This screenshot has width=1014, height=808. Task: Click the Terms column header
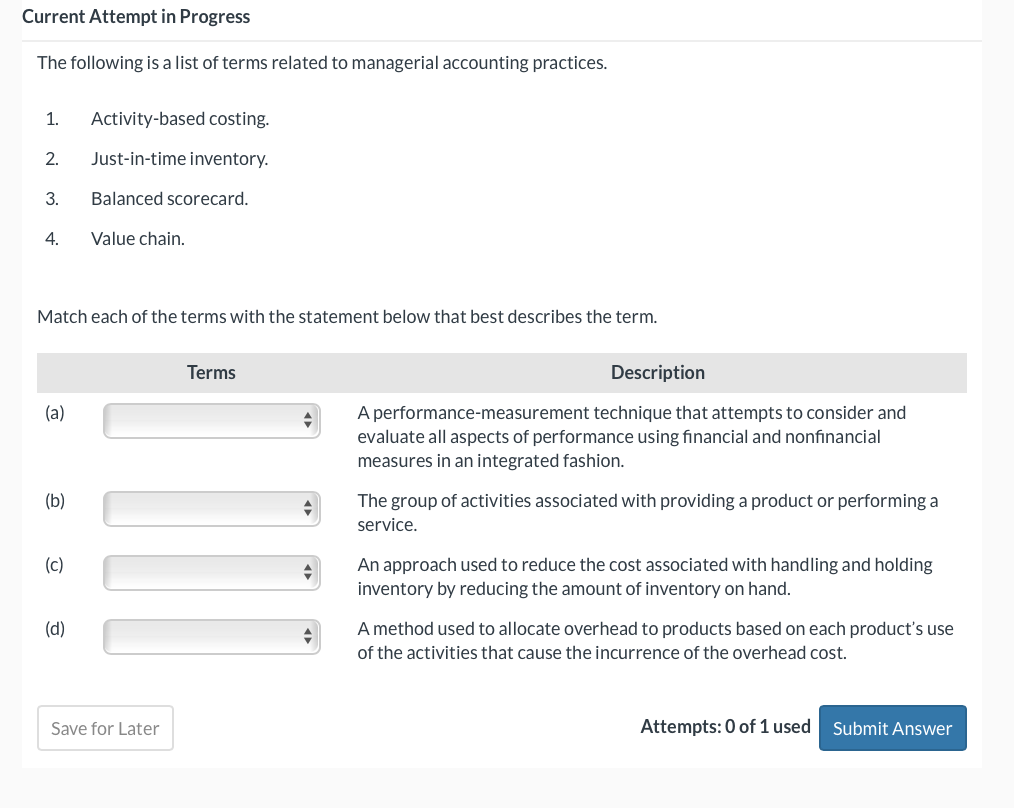click(211, 373)
